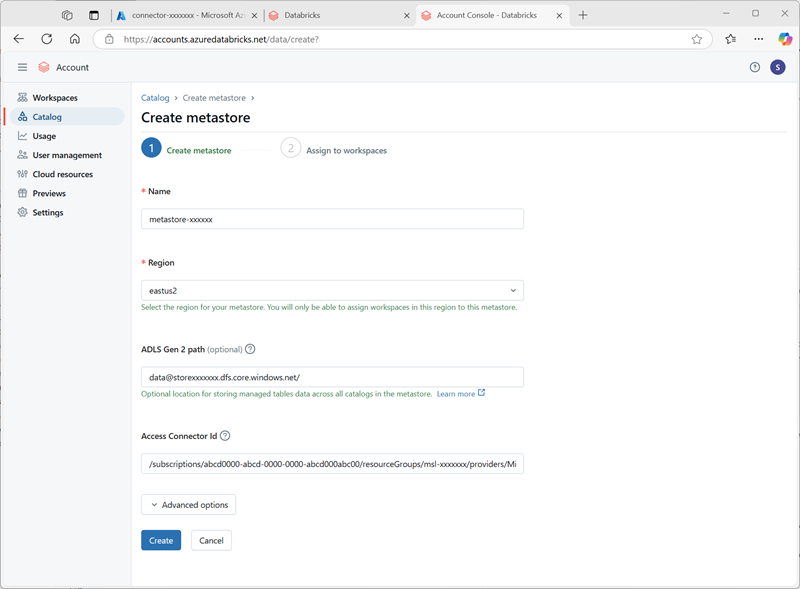Focus the Access Connector Id field
The width and height of the screenshot is (800, 589).
point(332,464)
